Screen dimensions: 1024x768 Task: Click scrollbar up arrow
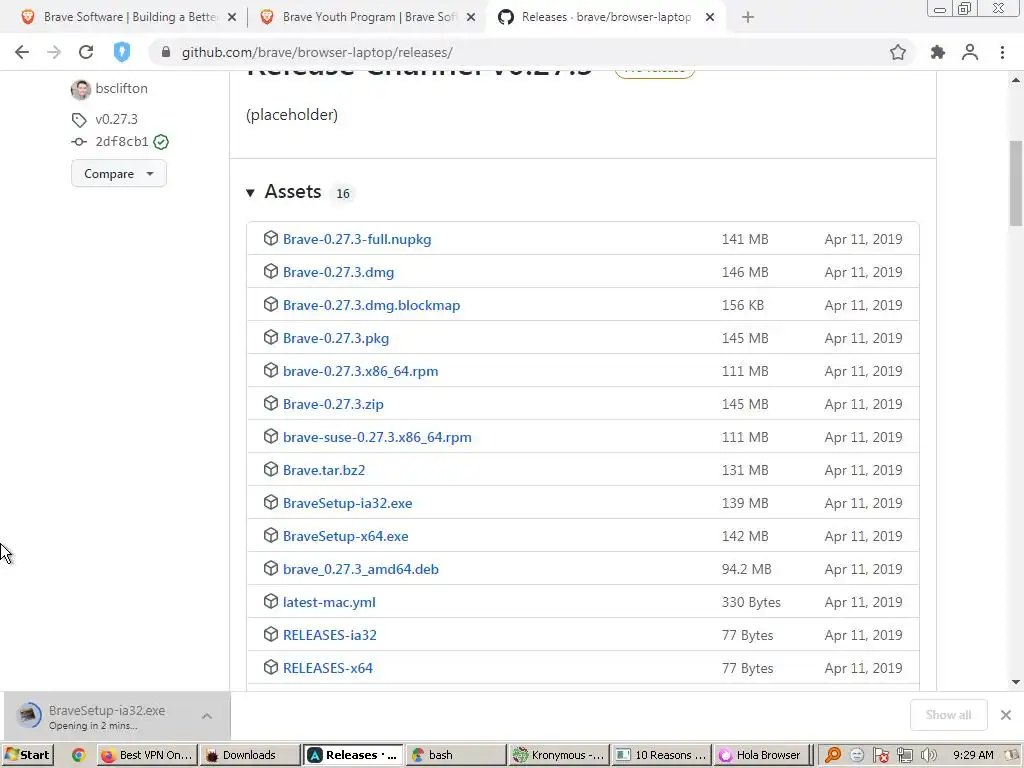1016,80
